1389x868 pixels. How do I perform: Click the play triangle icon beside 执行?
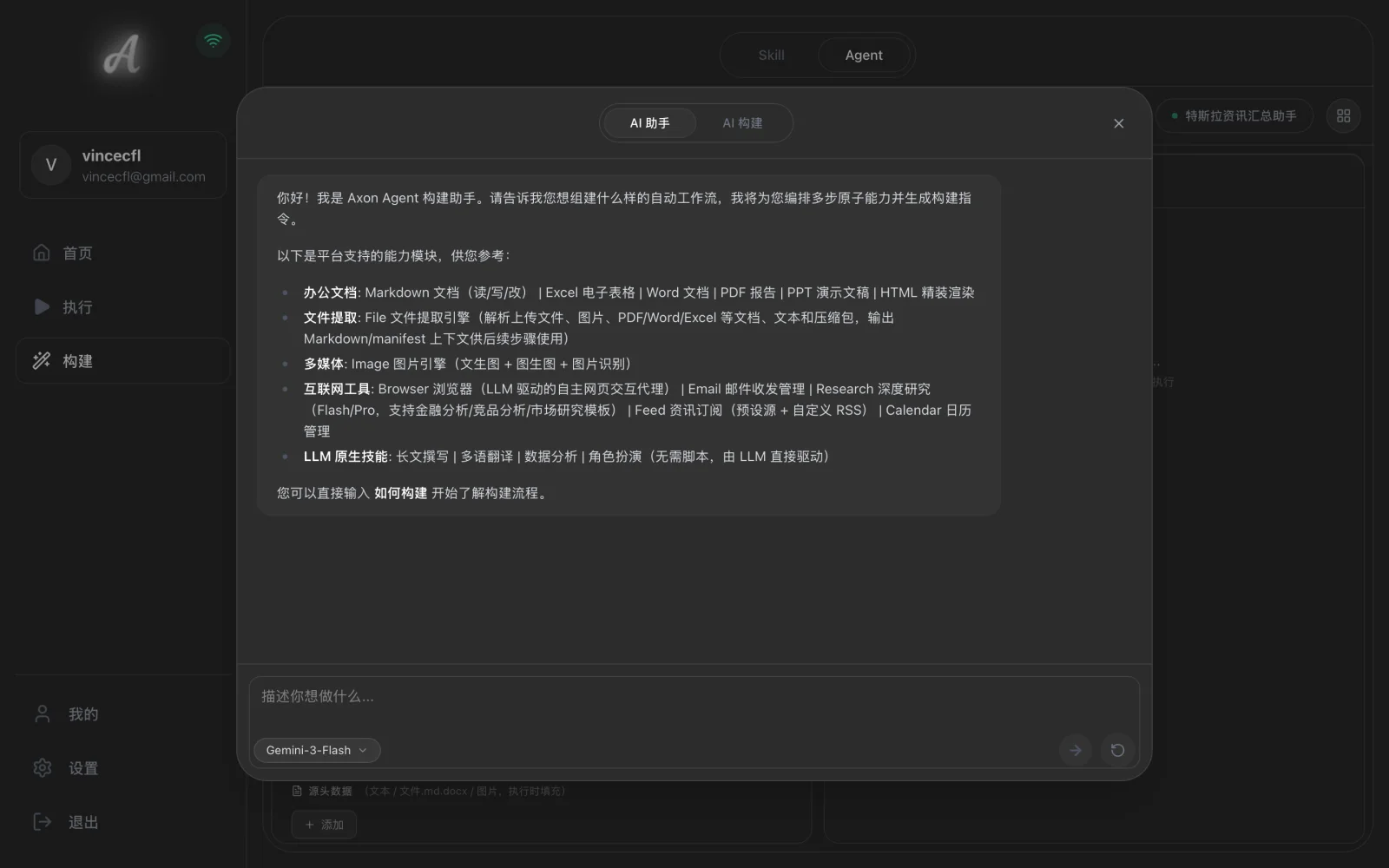(42, 306)
